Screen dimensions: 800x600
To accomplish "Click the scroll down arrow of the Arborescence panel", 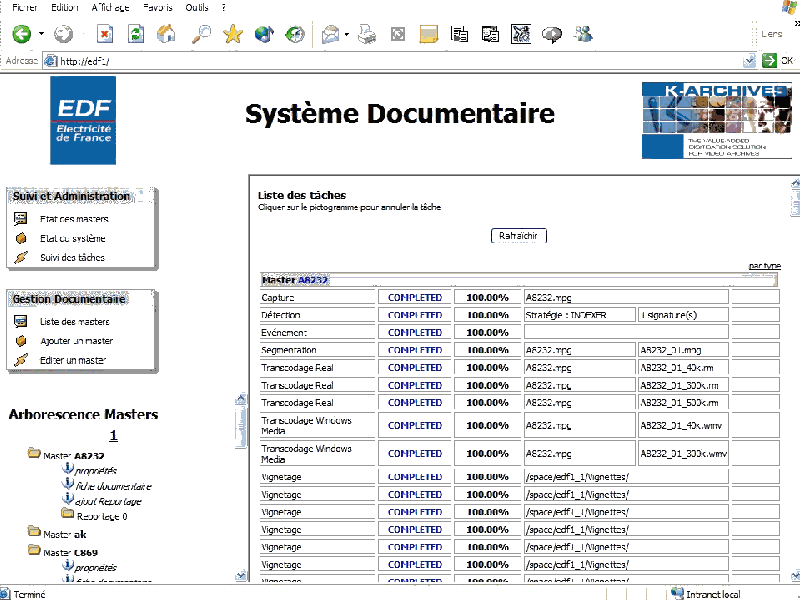I will 240,575.
